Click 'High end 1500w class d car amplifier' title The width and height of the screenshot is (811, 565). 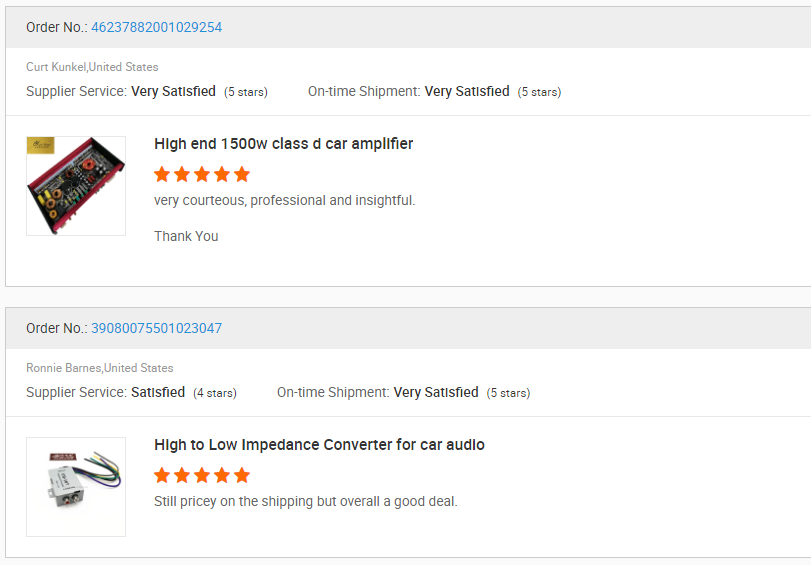pyautogui.click(x=283, y=144)
